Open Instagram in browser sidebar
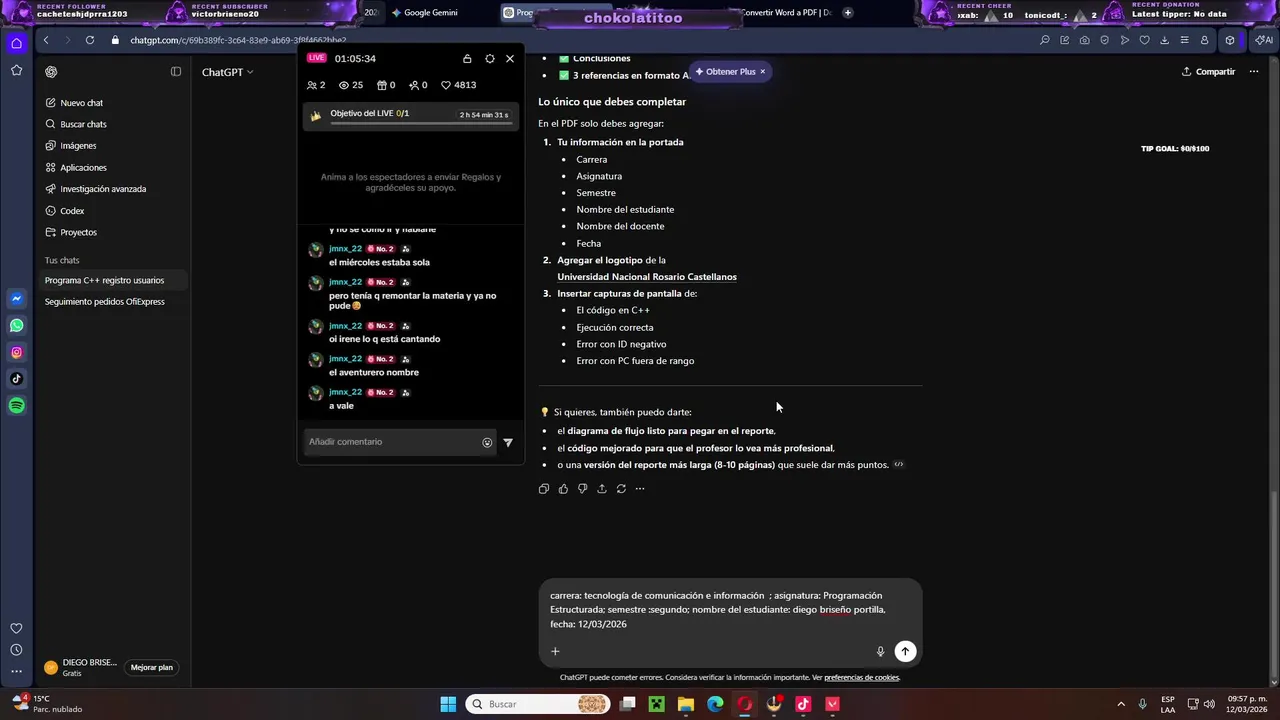 (16, 352)
